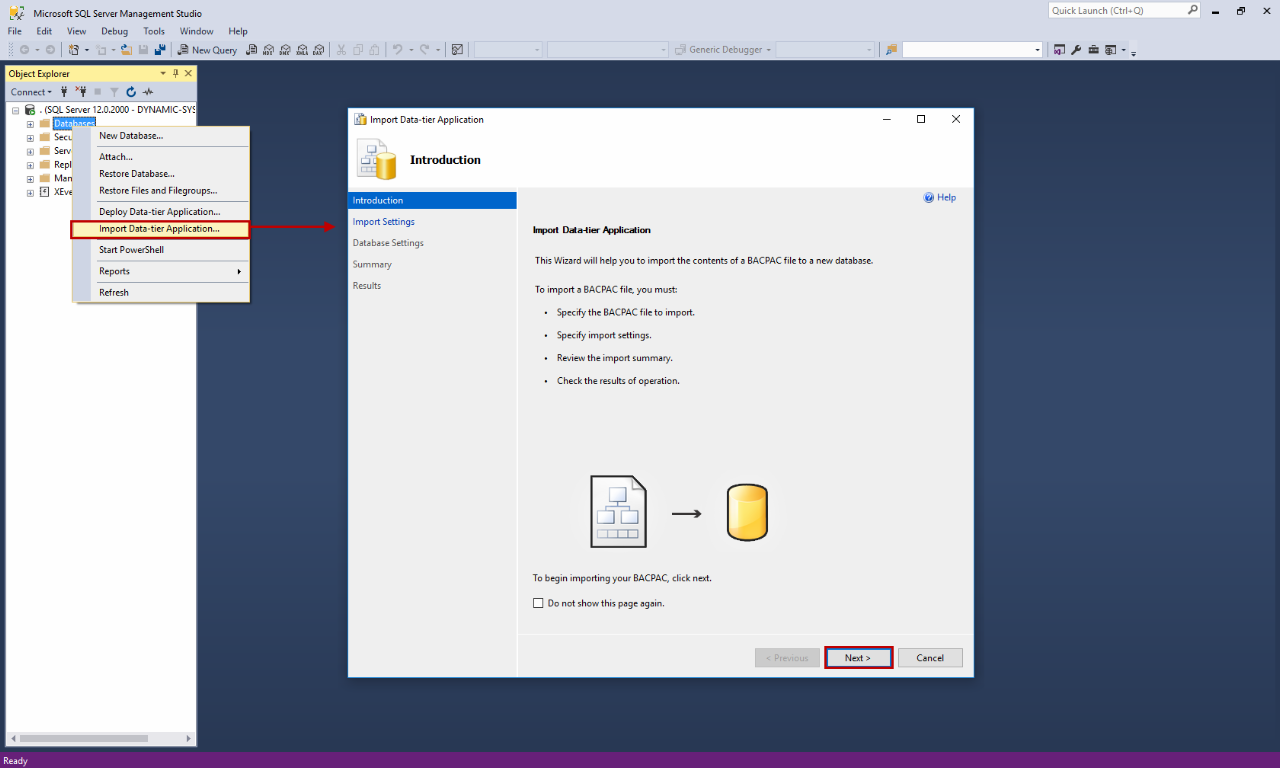The height and width of the screenshot is (768, 1280).
Task: Check 'Do not show this page again'
Action: 538,604
